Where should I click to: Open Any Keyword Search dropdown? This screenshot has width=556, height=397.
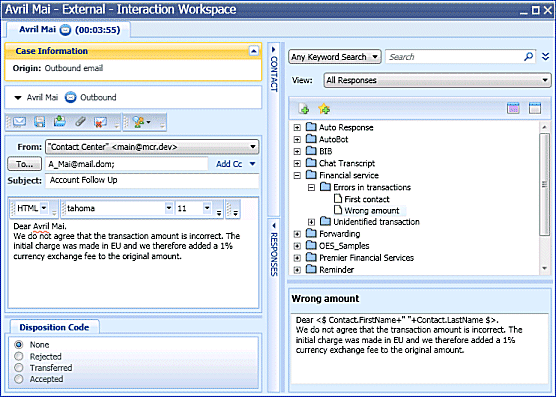(x=335, y=57)
